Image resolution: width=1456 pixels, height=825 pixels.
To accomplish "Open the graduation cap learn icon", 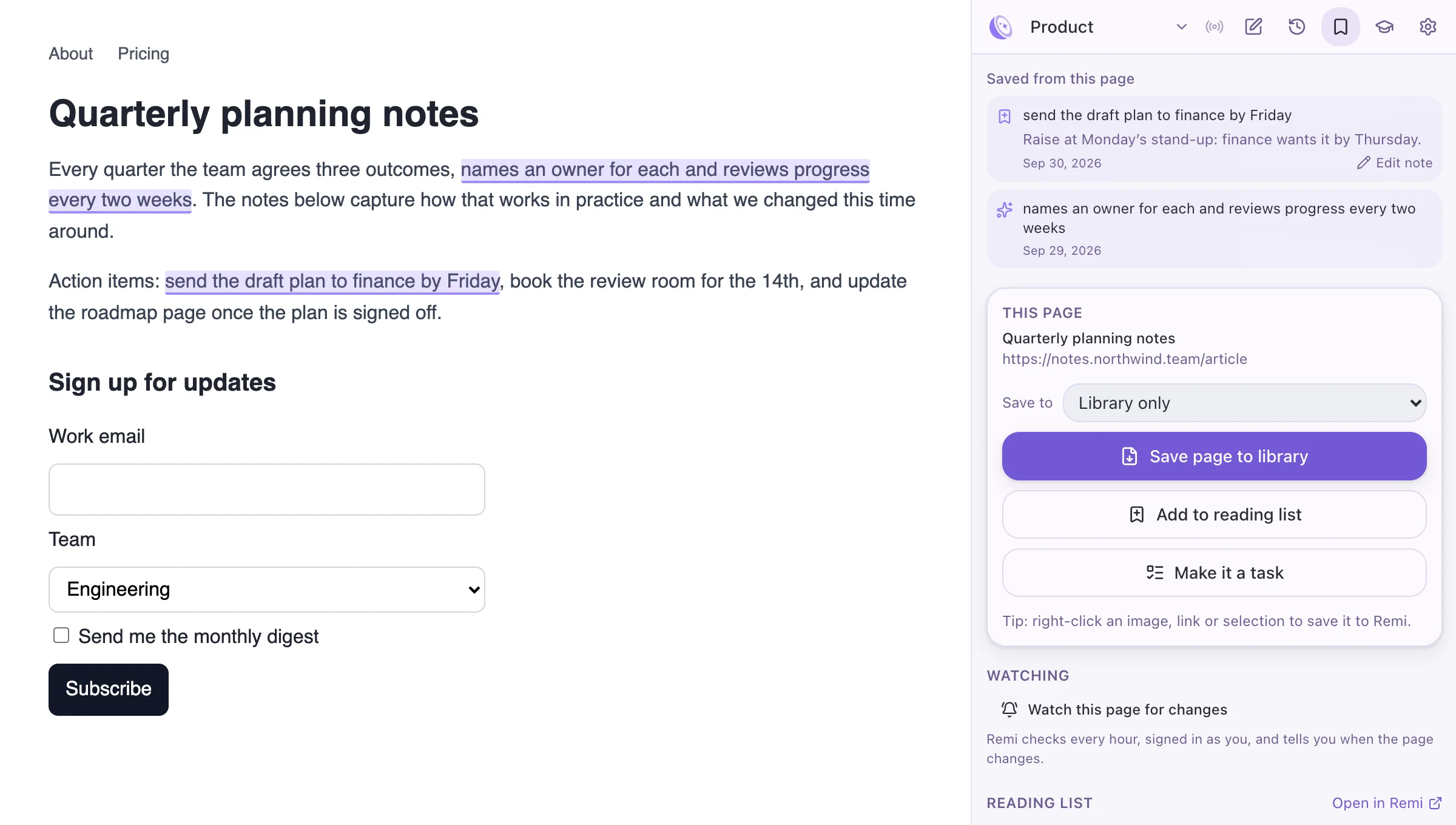I will coord(1384,27).
